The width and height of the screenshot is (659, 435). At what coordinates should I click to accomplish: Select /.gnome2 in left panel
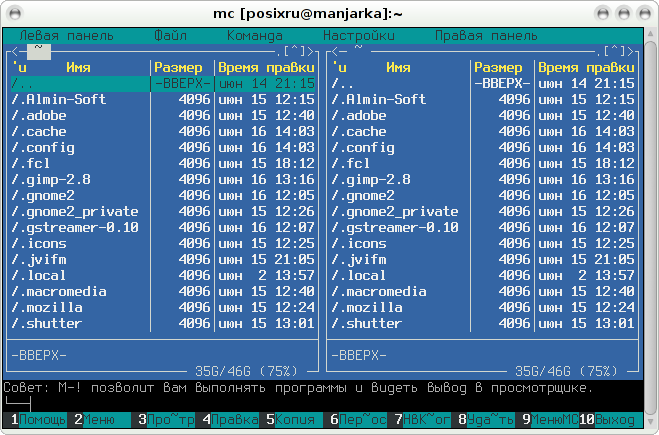pos(163,195)
